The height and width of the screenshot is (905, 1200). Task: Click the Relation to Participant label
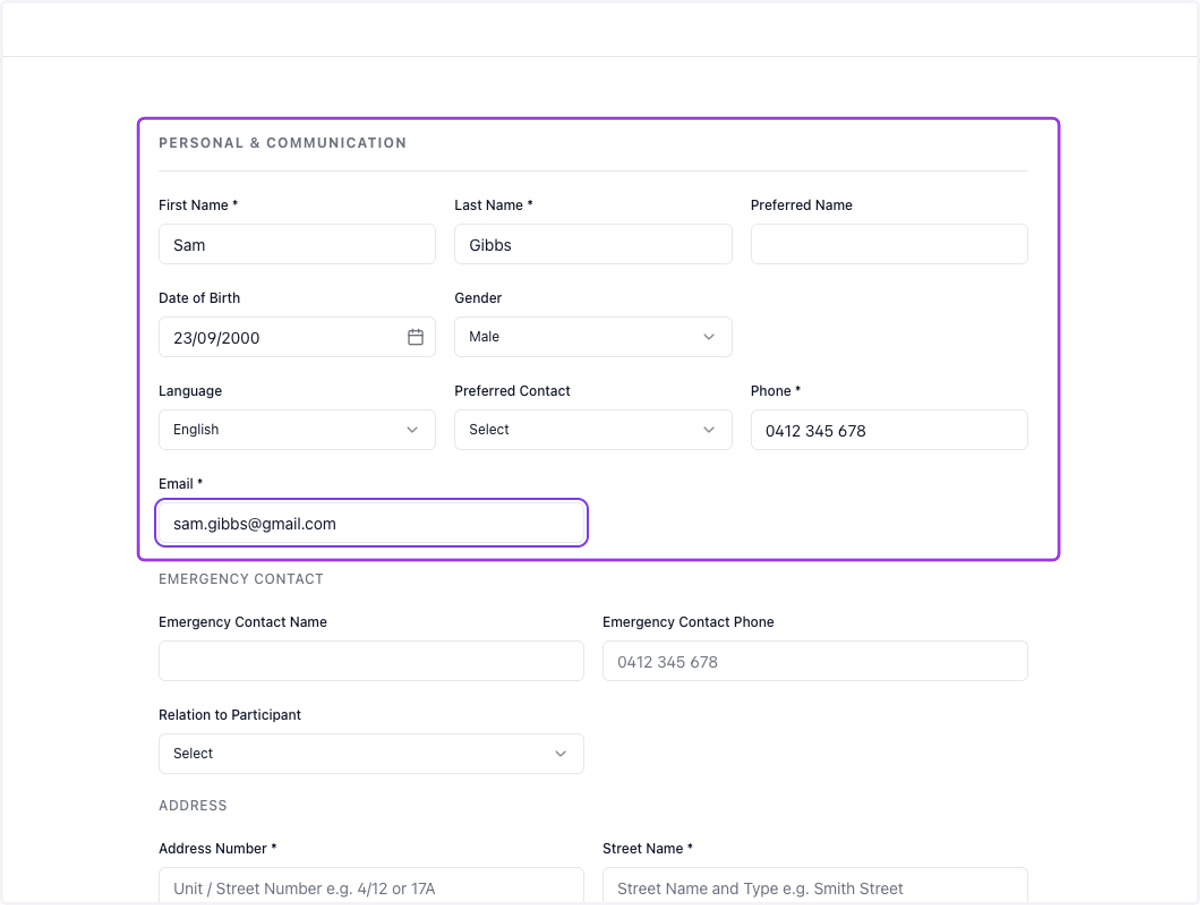pyautogui.click(x=230, y=715)
